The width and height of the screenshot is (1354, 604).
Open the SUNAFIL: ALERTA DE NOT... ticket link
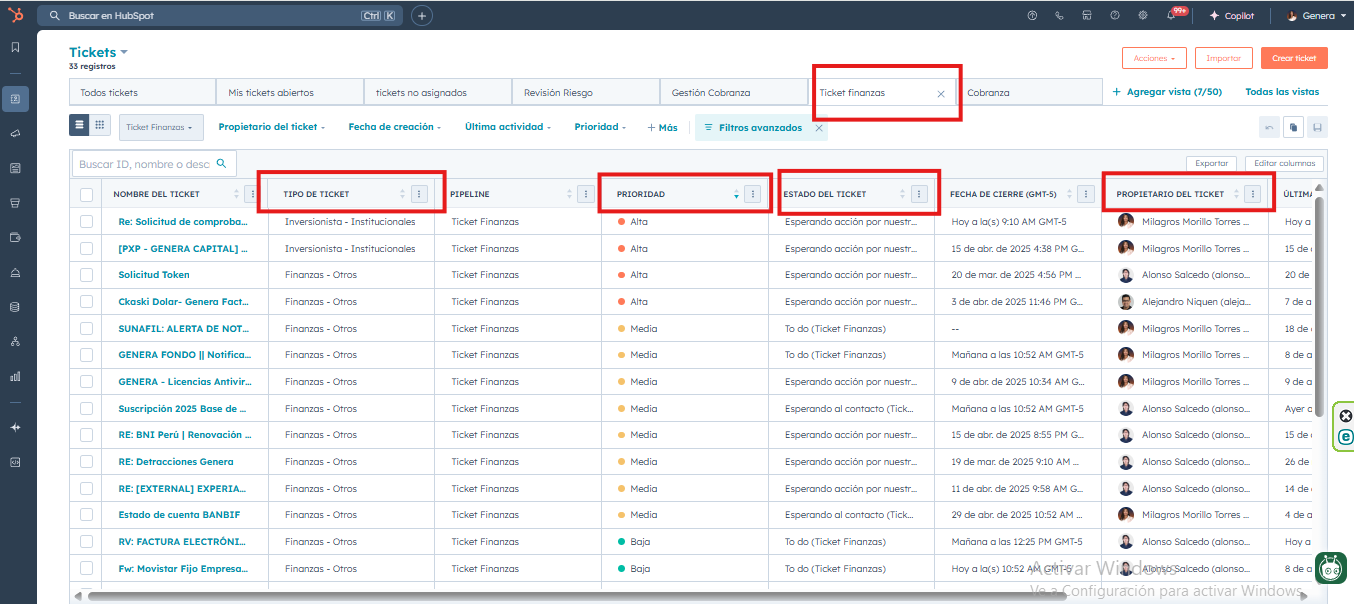click(x=181, y=328)
